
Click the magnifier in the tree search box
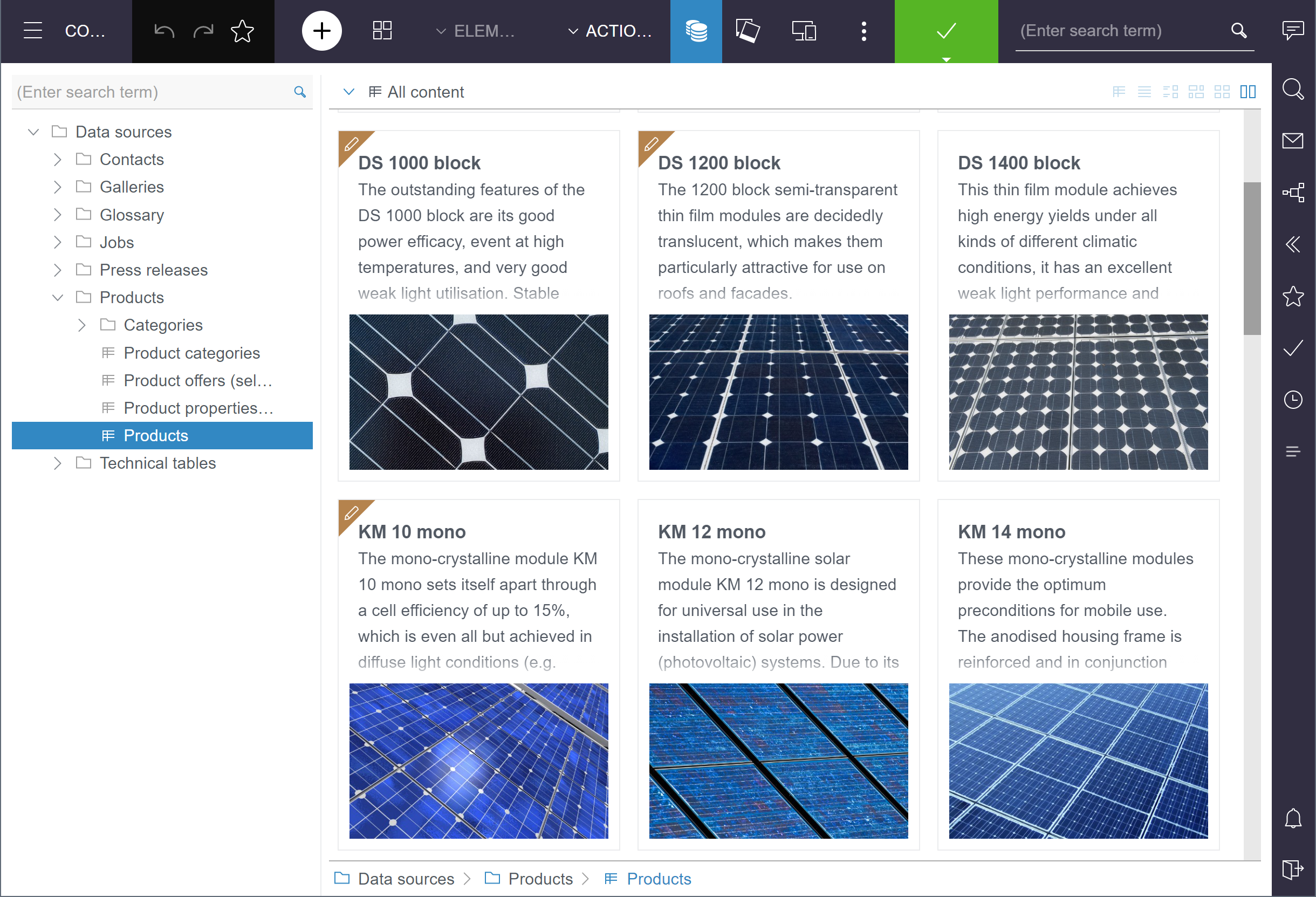(x=299, y=92)
